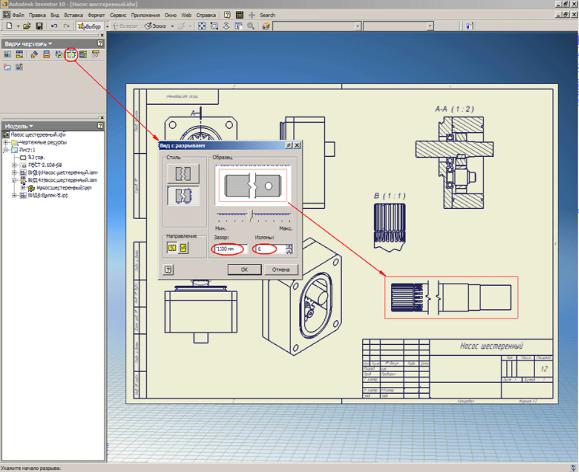Select the rectangular break style

pyautogui.click(x=183, y=174)
